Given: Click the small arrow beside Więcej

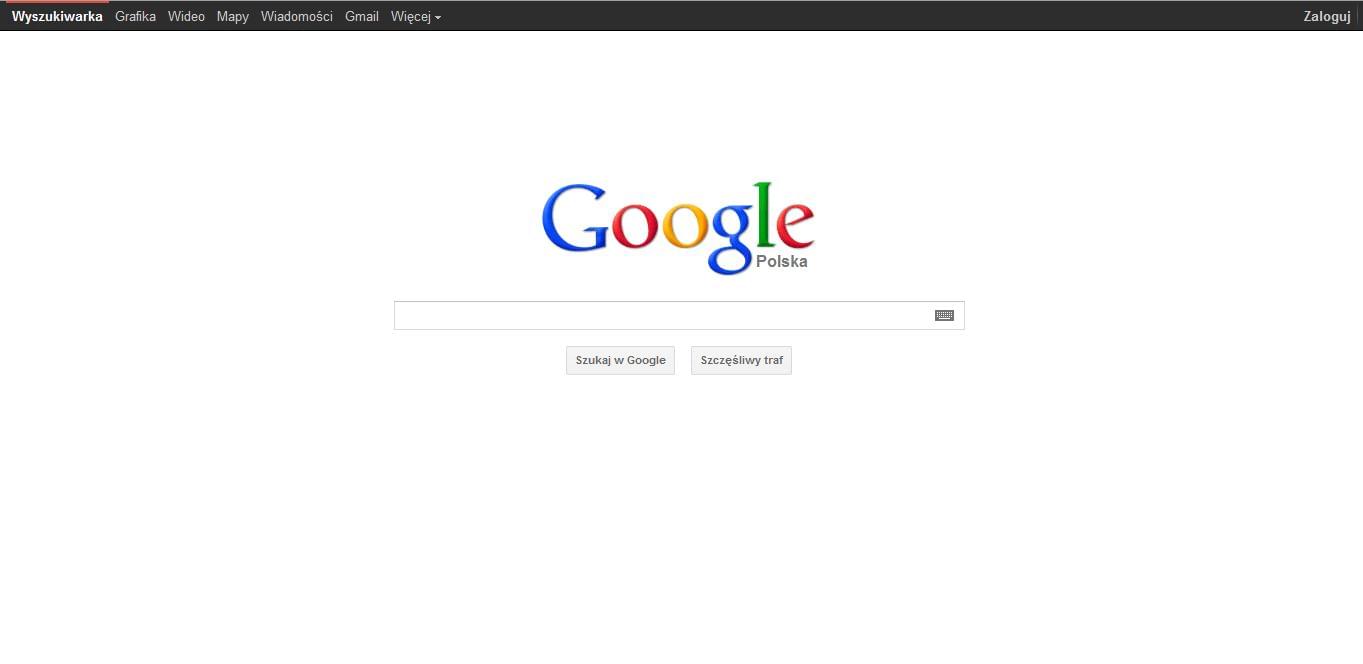Looking at the screenshot, I should coord(438,18).
